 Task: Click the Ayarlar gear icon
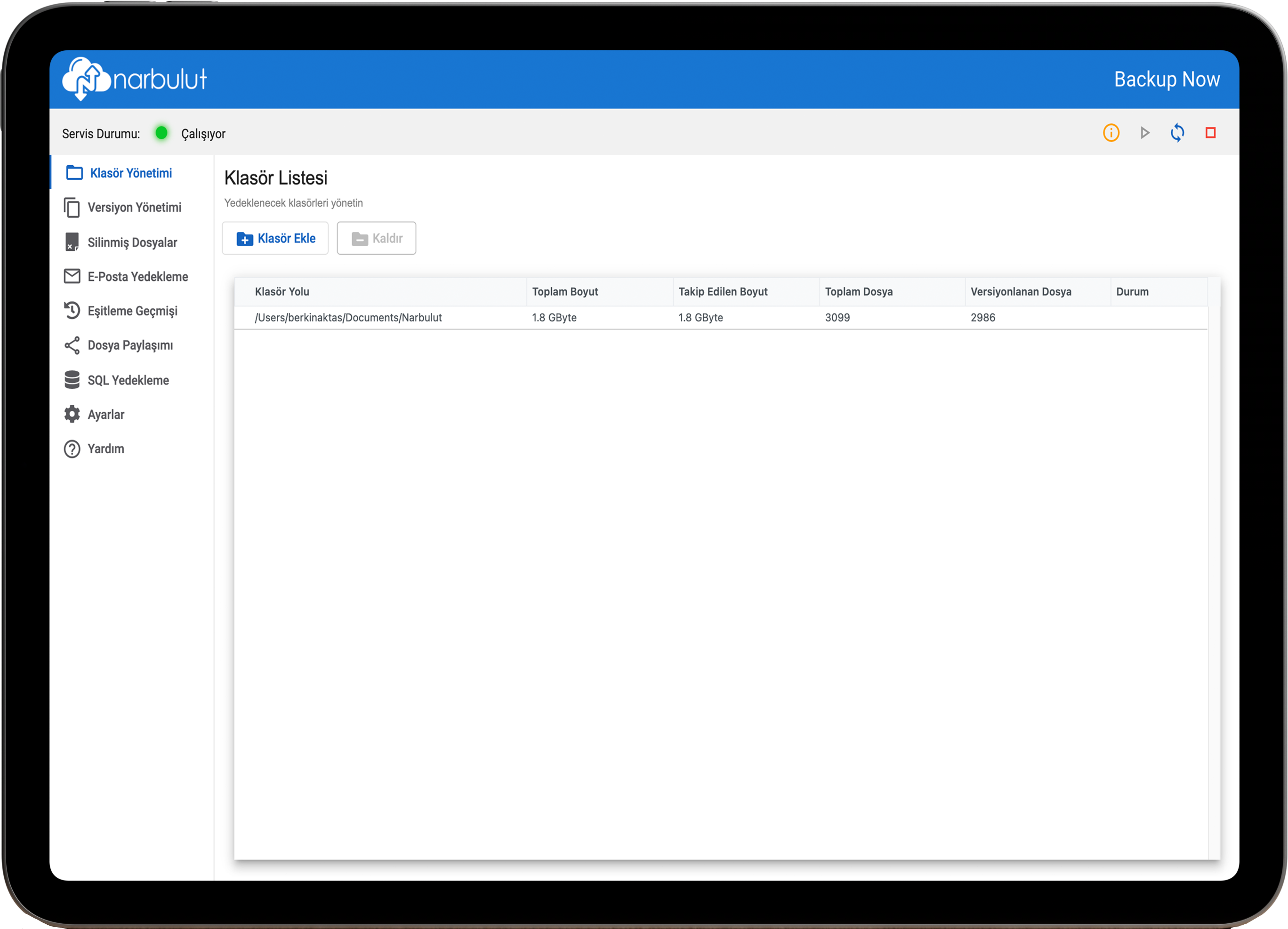tap(72, 414)
